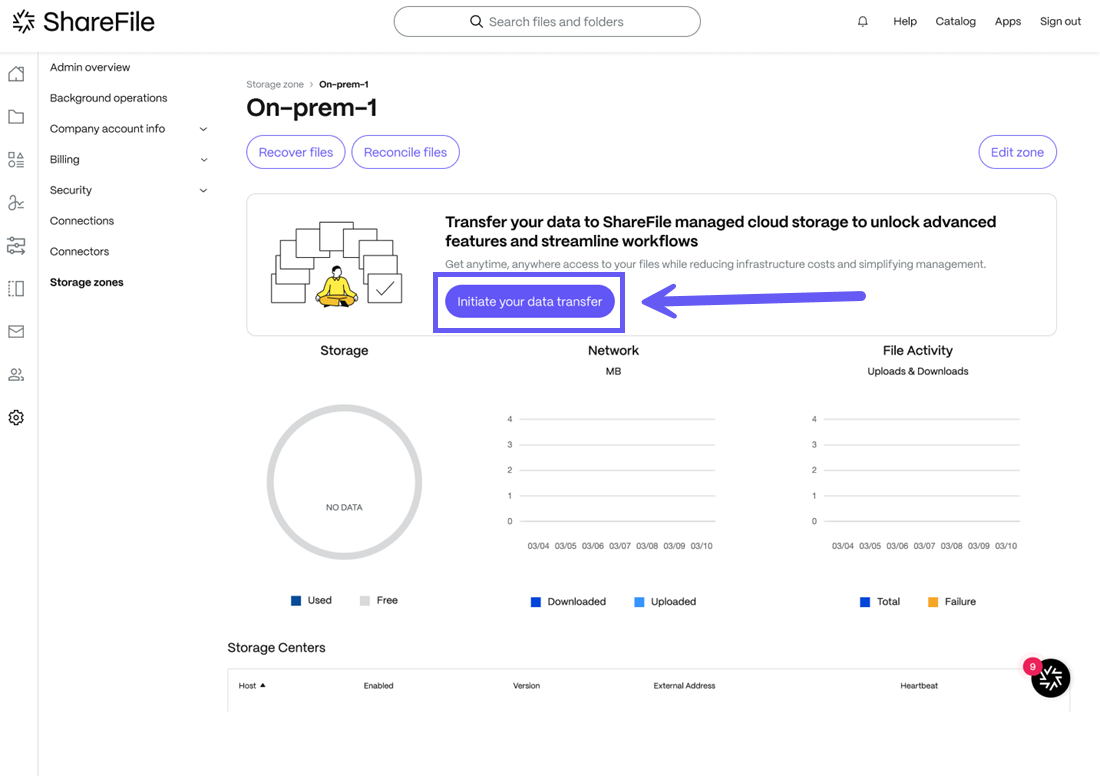Click the Failure legend swatch
This screenshot has width=1100, height=776.
click(x=933, y=602)
